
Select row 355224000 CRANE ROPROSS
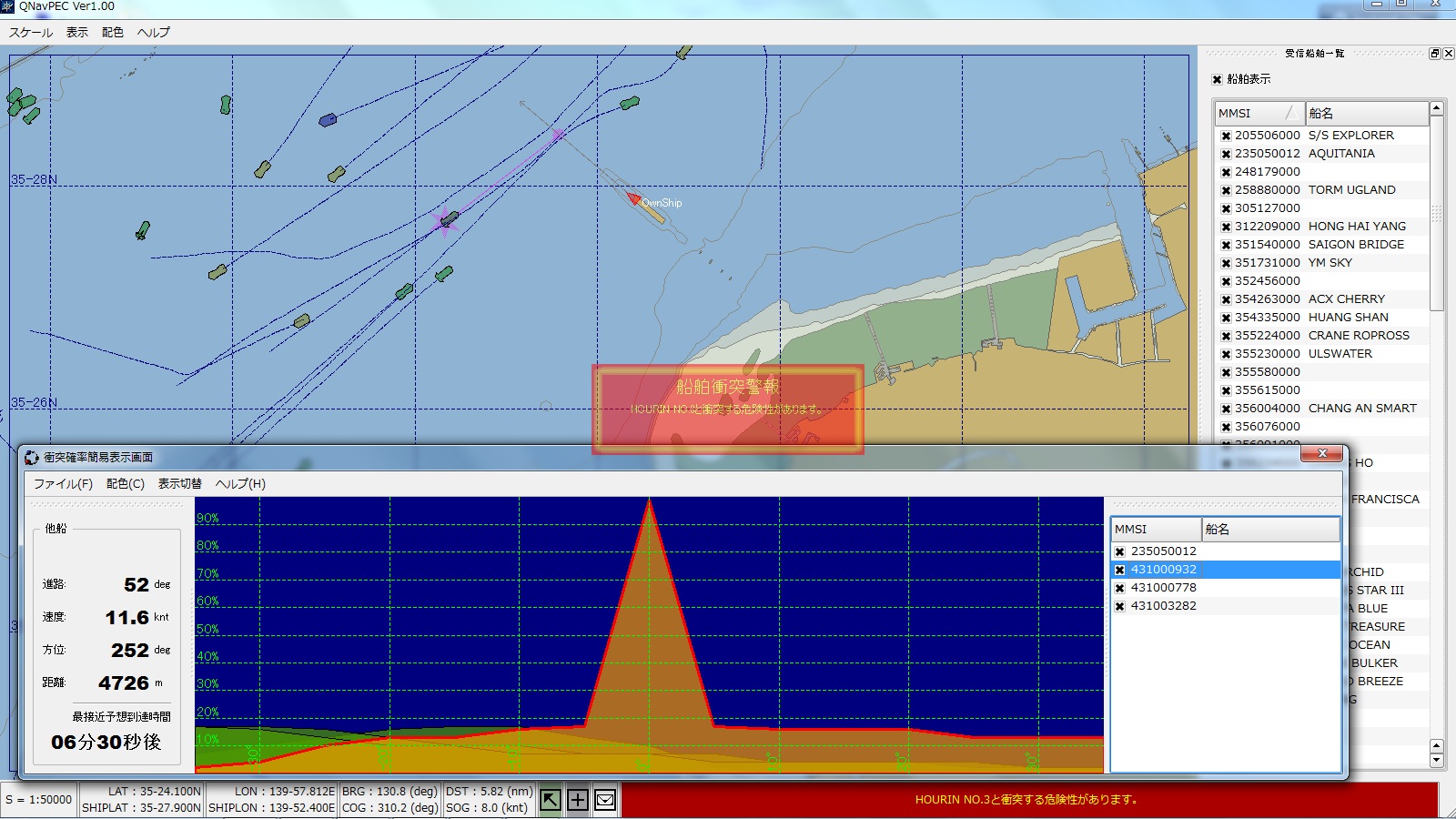(1322, 336)
